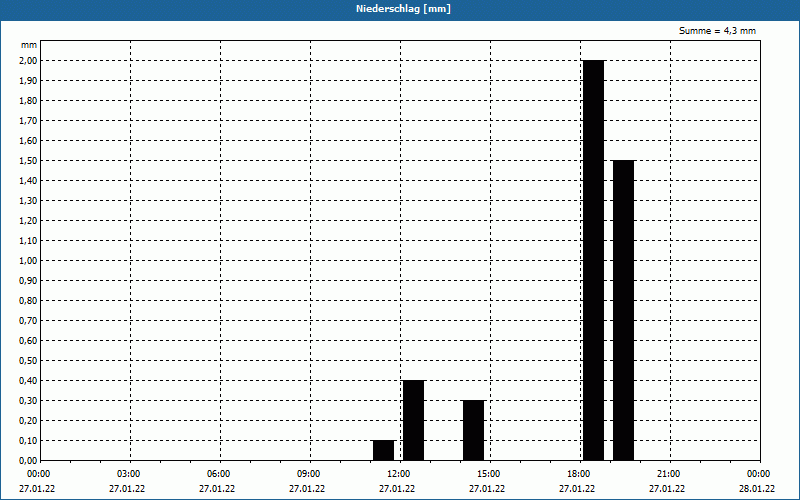Viewport: 800px width, 500px height.
Task: Click the 09:00 time label
Action: click(x=309, y=474)
